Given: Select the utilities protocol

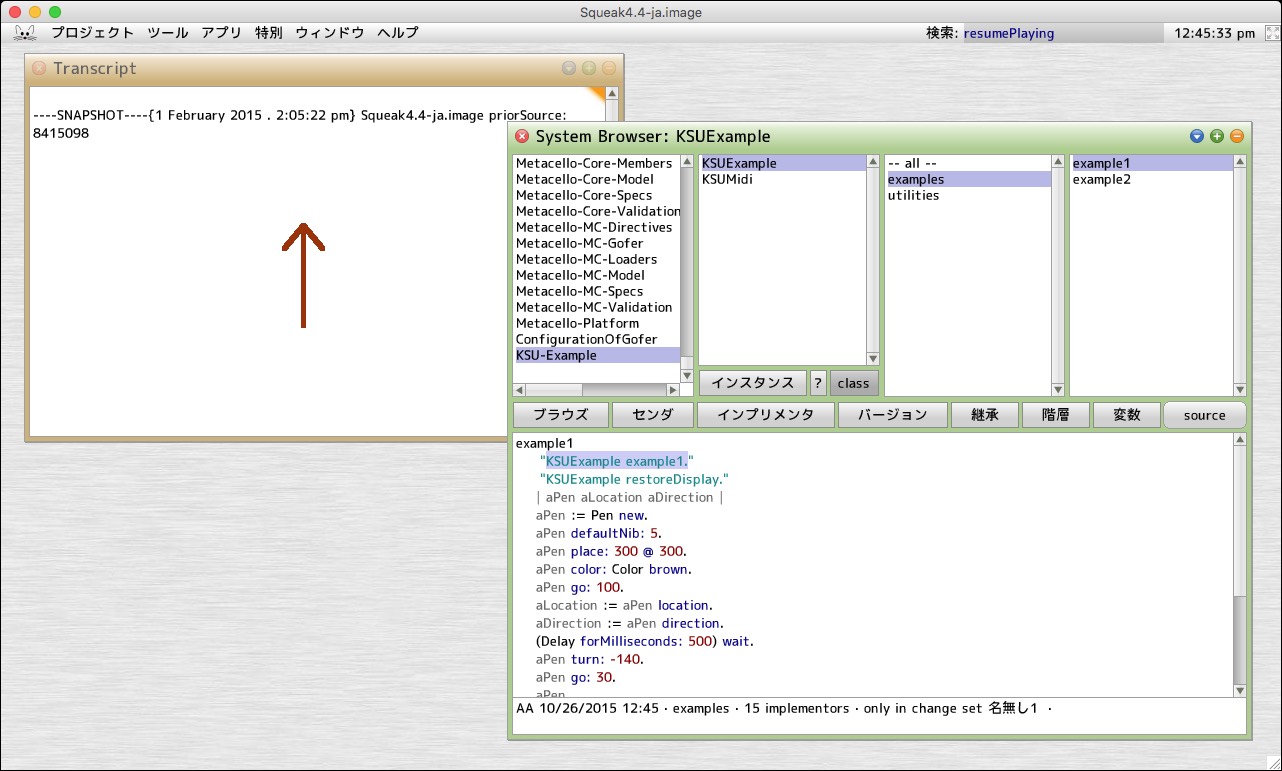Looking at the screenshot, I should [x=968, y=195].
